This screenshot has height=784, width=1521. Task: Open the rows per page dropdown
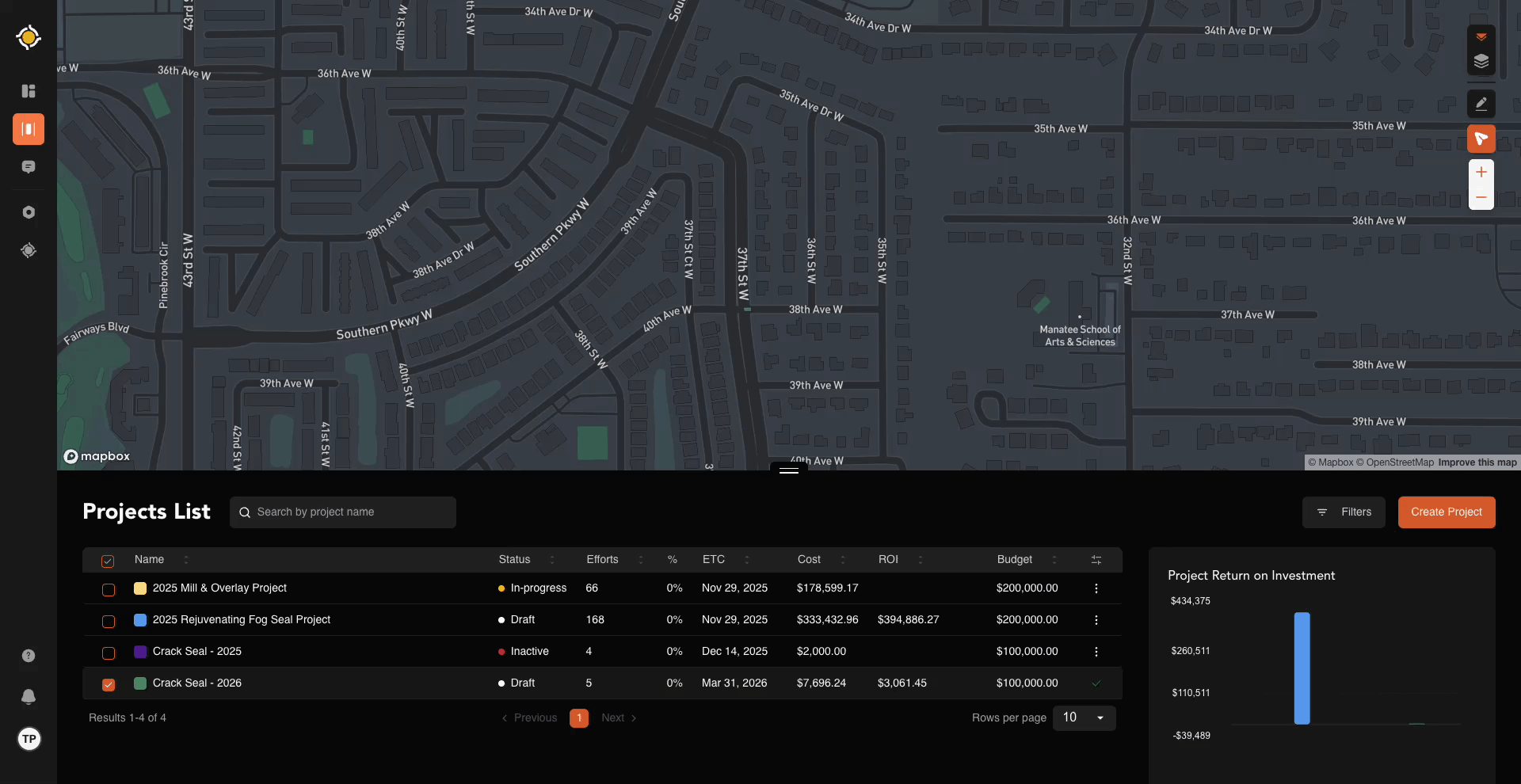[1084, 717]
